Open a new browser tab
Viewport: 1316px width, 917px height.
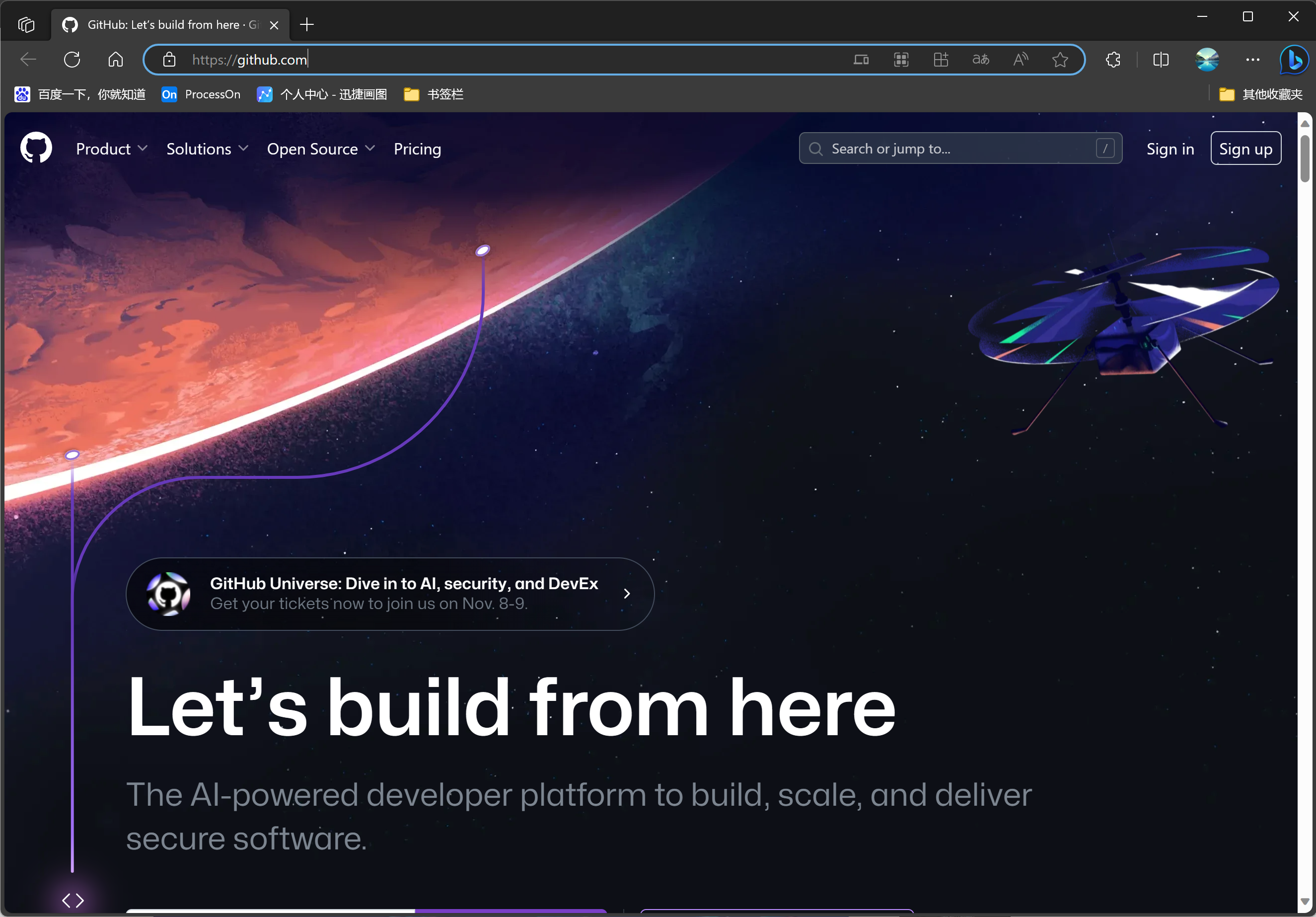[307, 25]
